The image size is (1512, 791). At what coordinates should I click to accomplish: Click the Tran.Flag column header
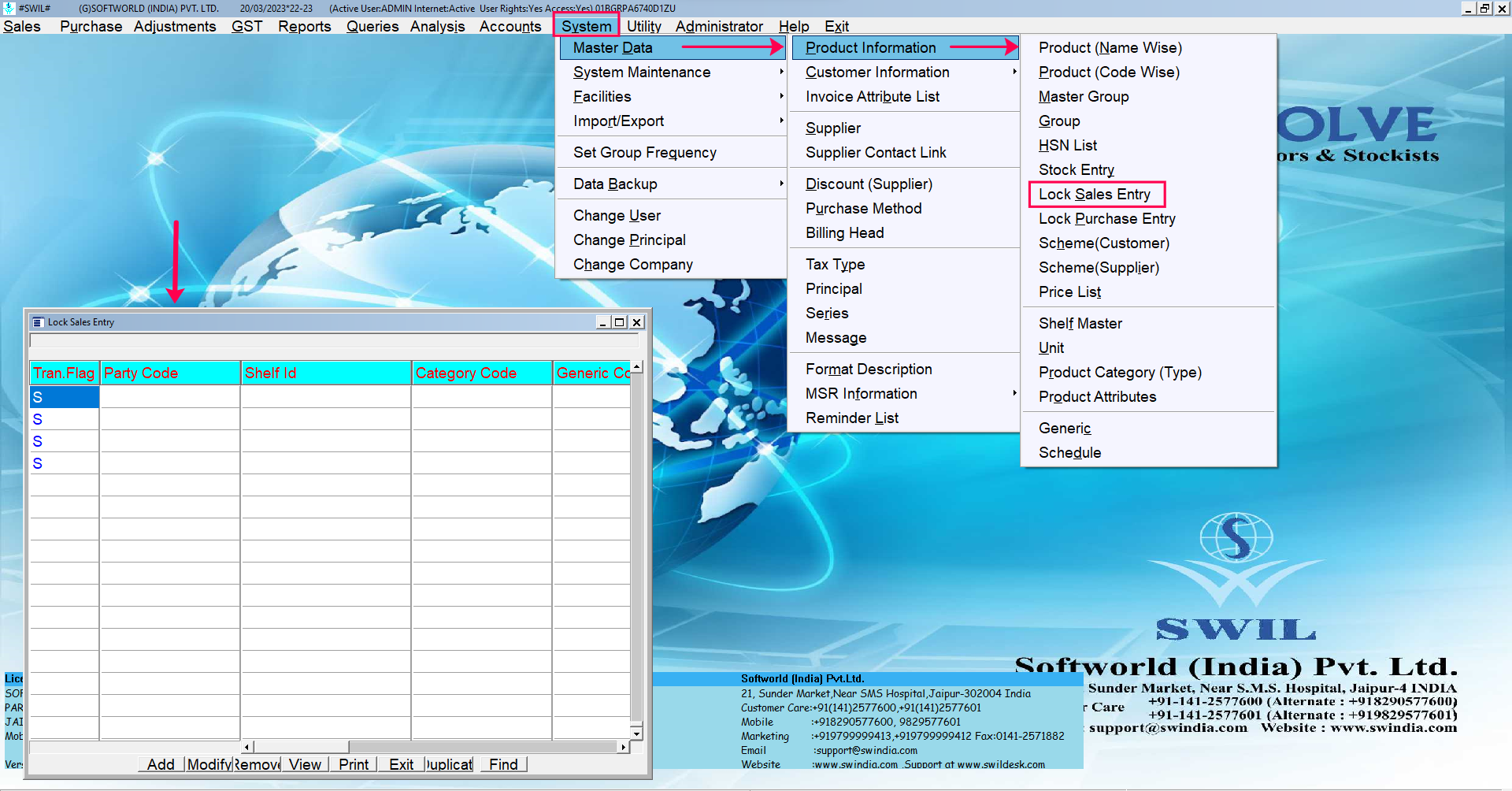(64, 373)
